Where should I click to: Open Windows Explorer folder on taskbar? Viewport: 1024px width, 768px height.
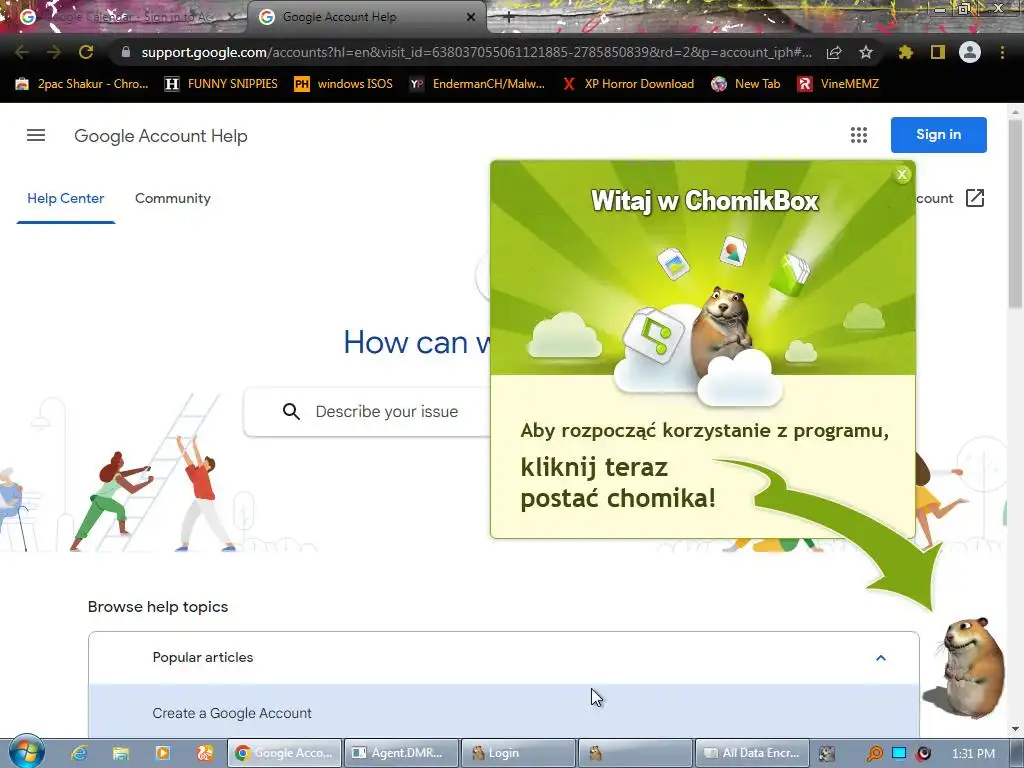pos(121,753)
